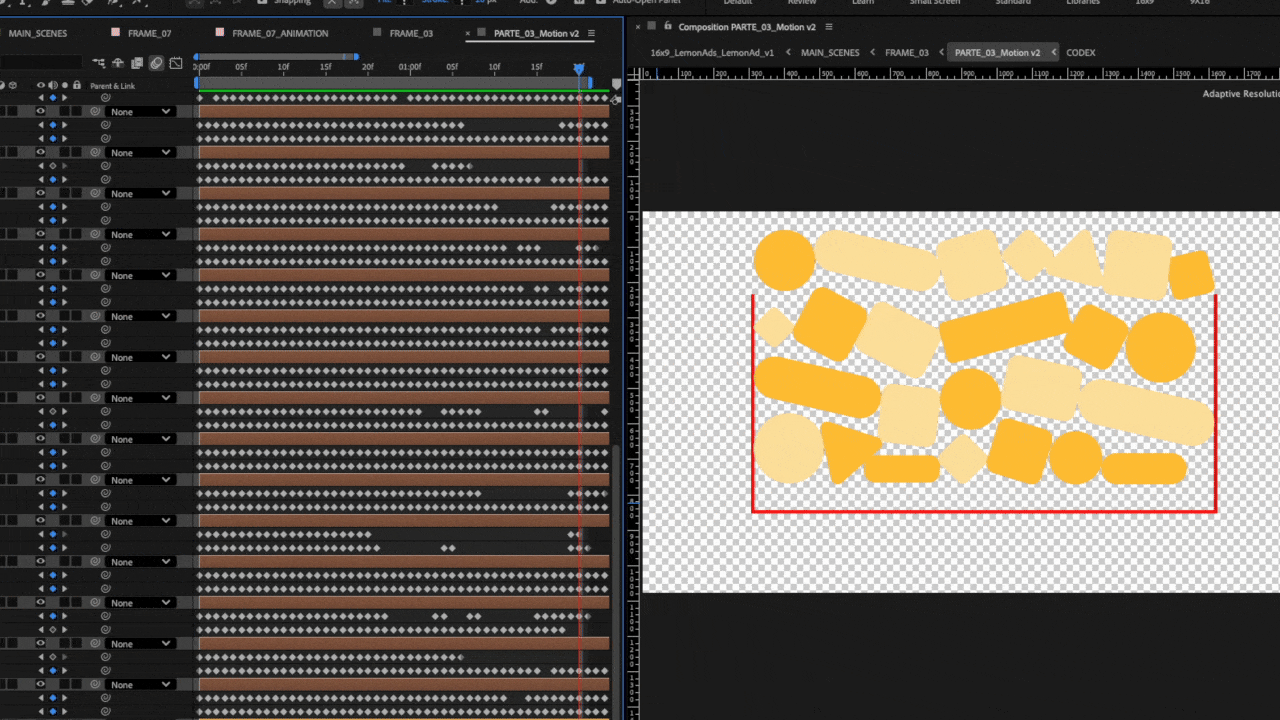Open the Composition Mini-Flowchart in timeline
1280x720 pixels.
click(x=99, y=63)
